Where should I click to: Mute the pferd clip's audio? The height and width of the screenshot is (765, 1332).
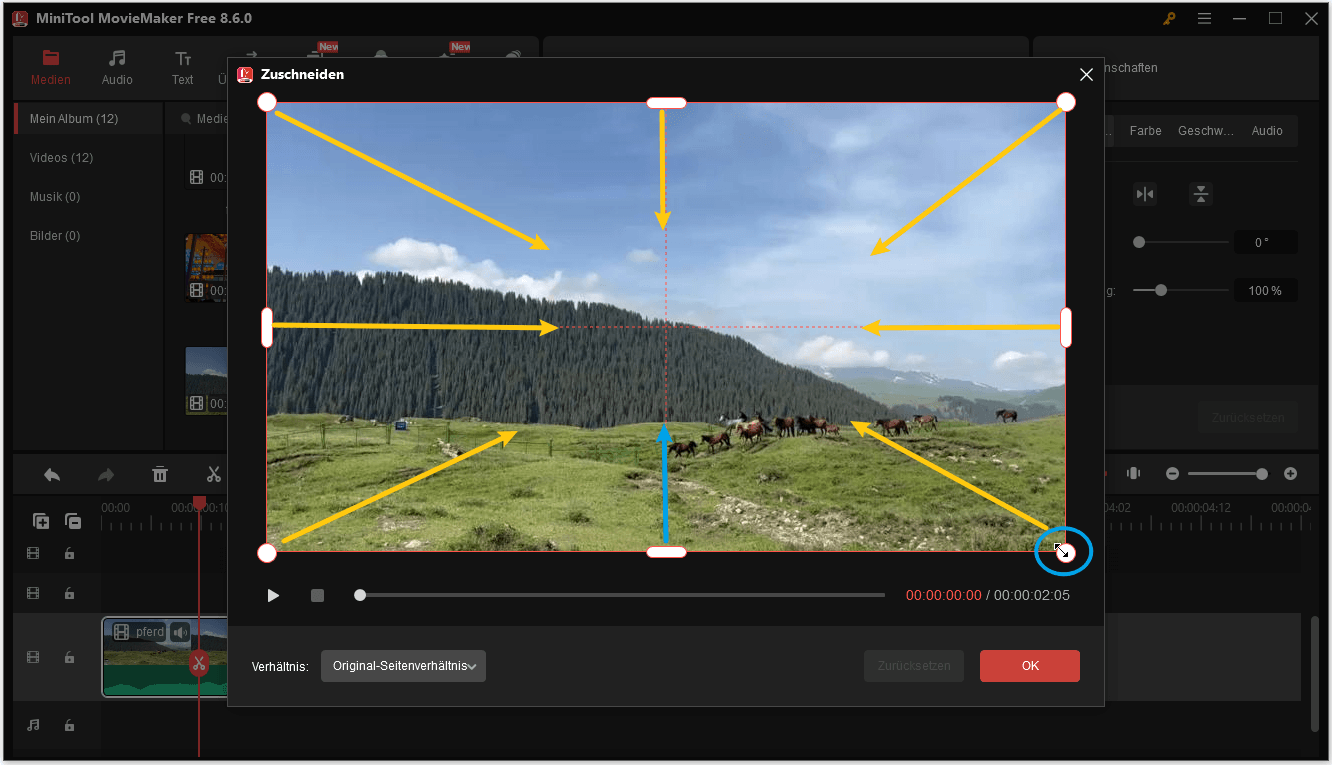180,631
